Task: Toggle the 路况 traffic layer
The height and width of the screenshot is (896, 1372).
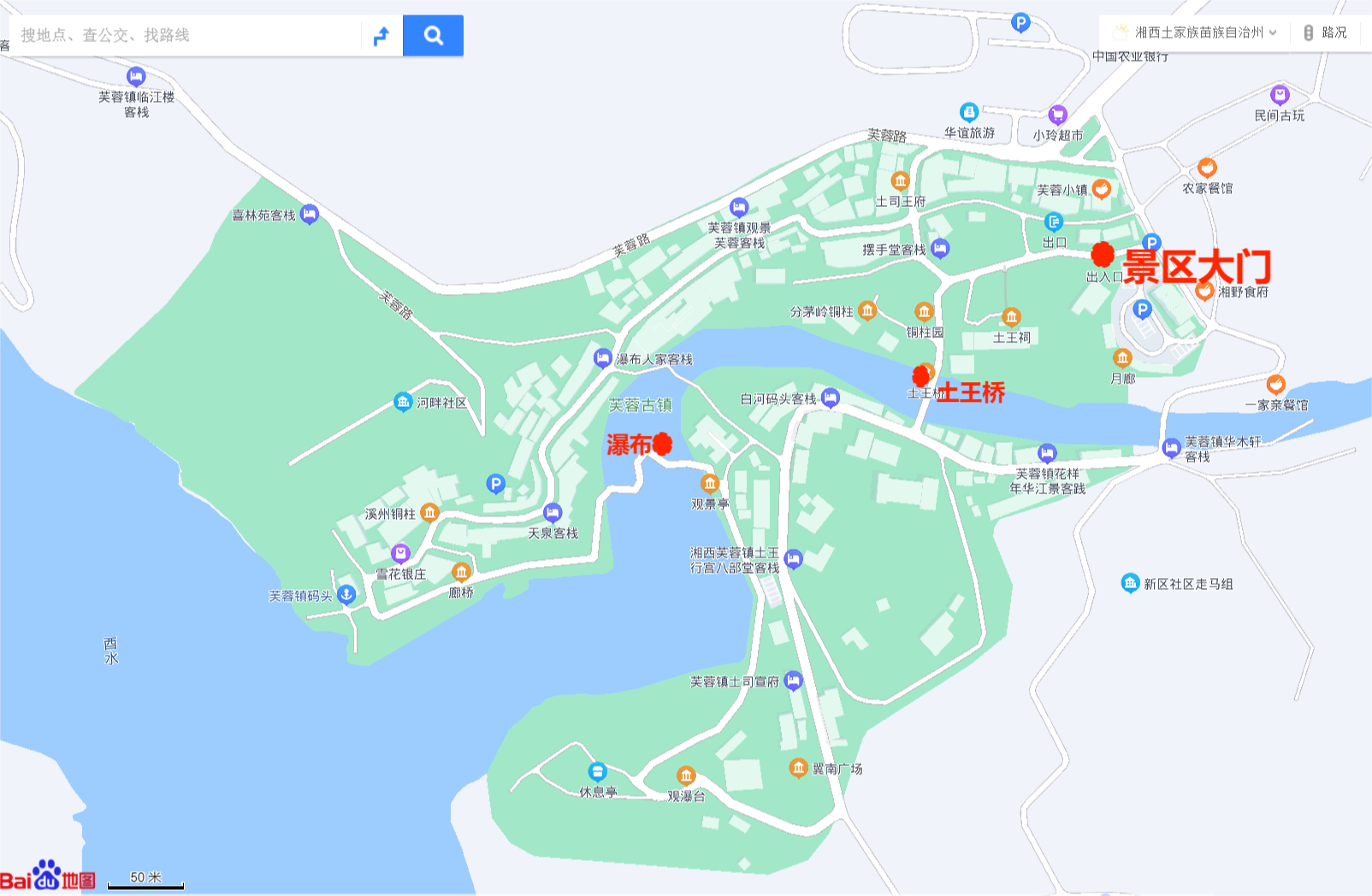Action: click(1326, 32)
